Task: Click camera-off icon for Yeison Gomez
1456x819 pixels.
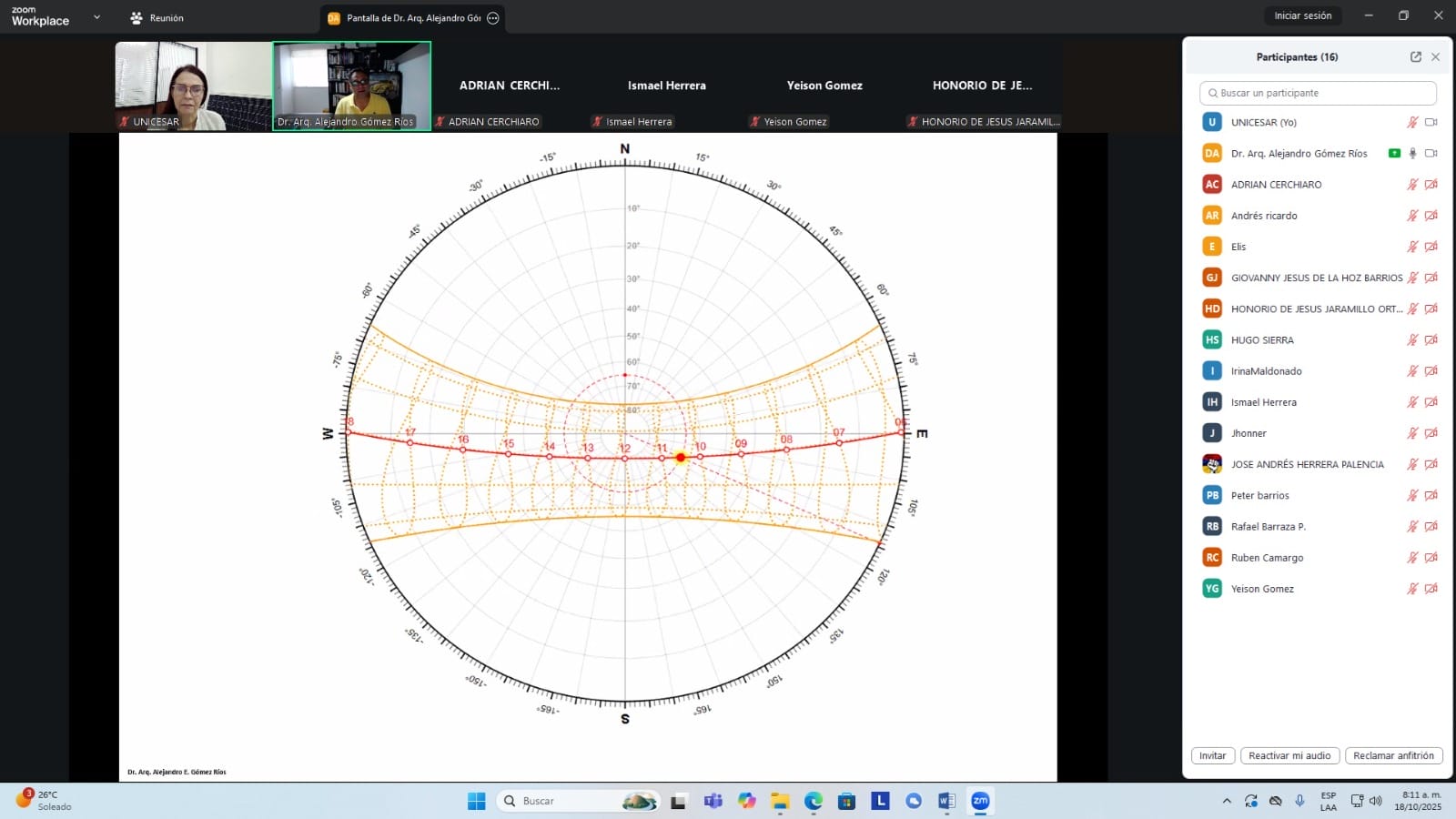Action: [1431, 589]
